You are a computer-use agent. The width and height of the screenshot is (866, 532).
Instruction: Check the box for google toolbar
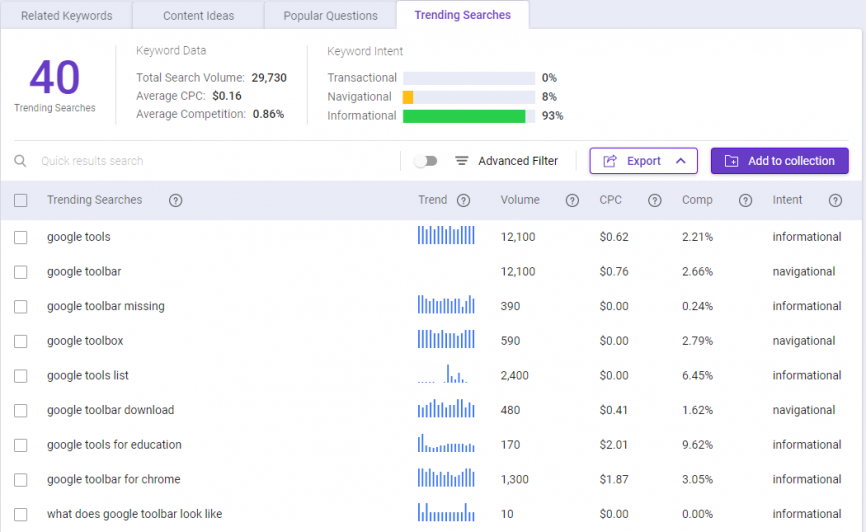point(20,272)
